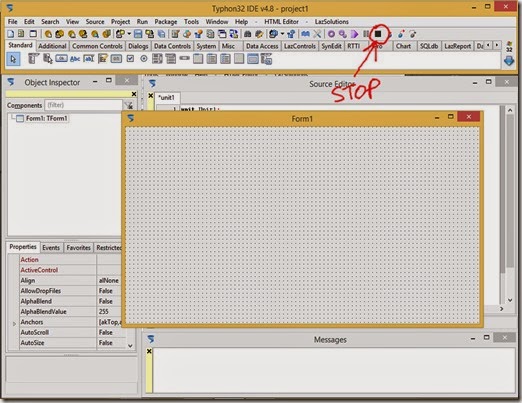
Task: Click the X button in Messages panel
Action: [x=149, y=351]
